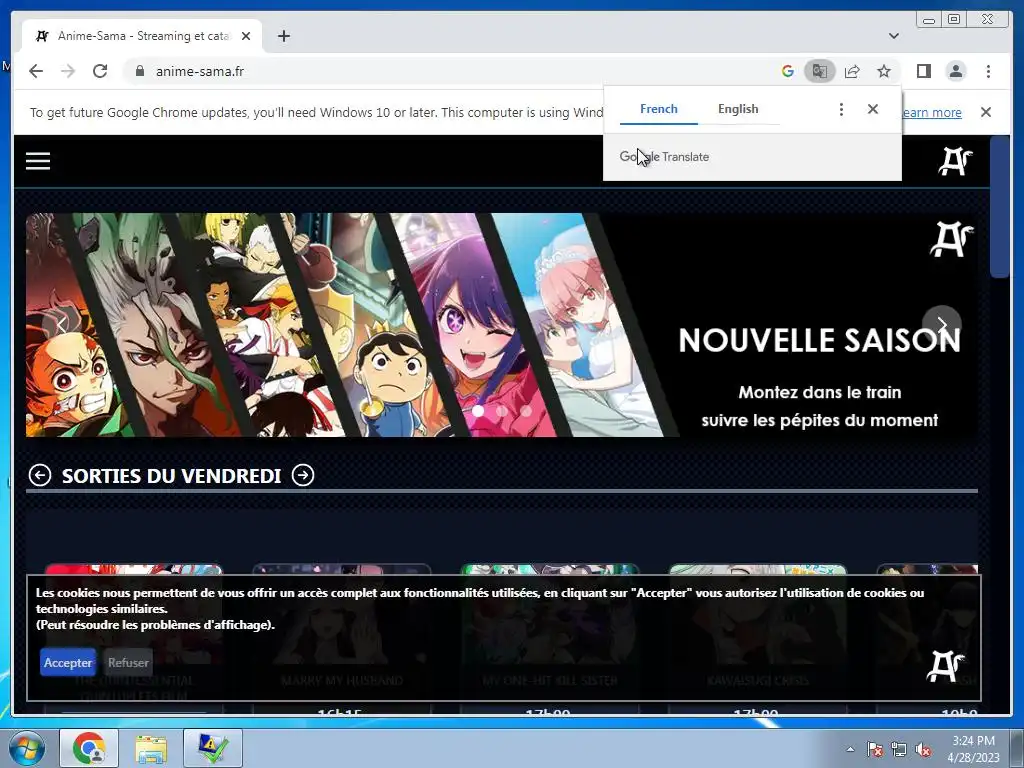The width and height of the screenshot is (1024, 768).
Task: Click the muted volume tray icon
Action: (923, 750)
